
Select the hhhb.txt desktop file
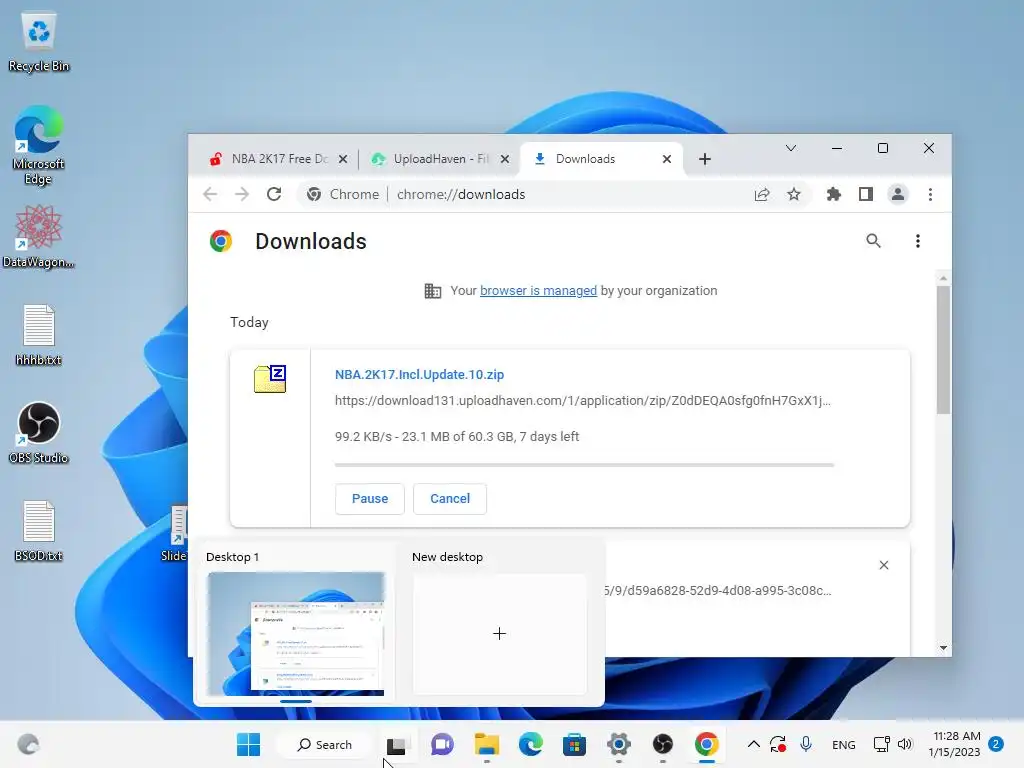pos(39,335)
